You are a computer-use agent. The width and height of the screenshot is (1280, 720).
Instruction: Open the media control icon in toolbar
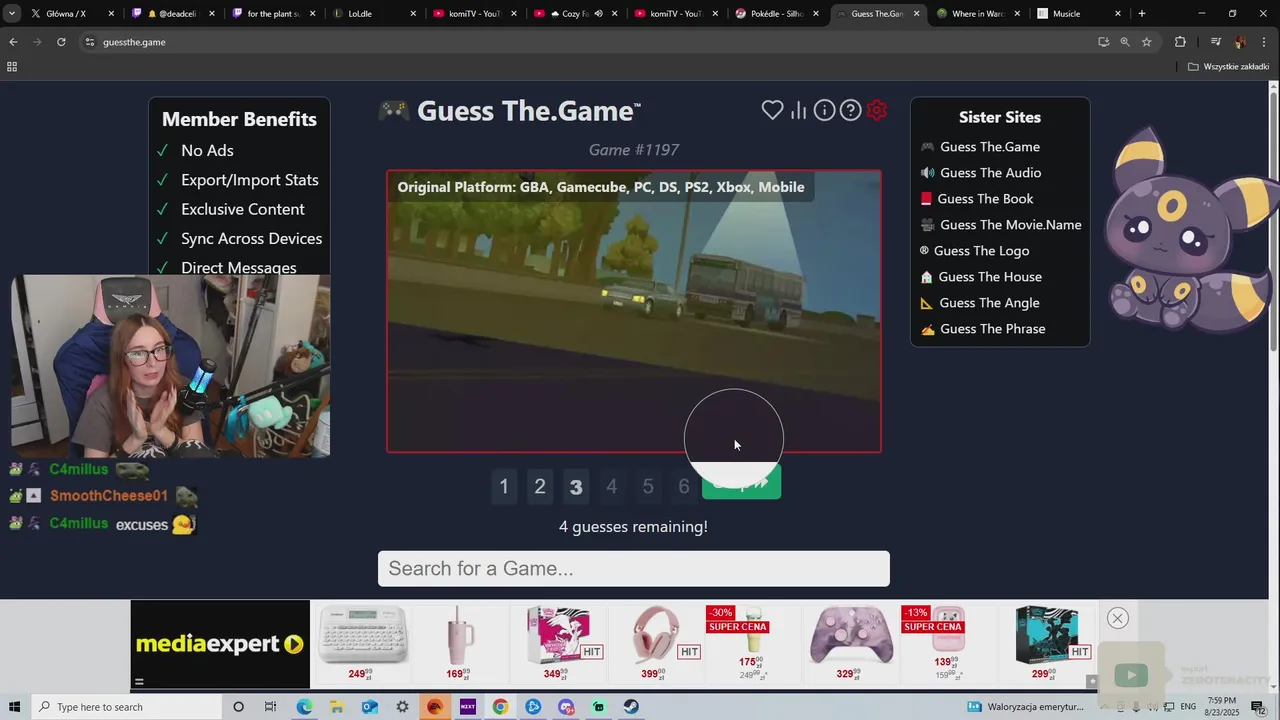click(1215, 42)
